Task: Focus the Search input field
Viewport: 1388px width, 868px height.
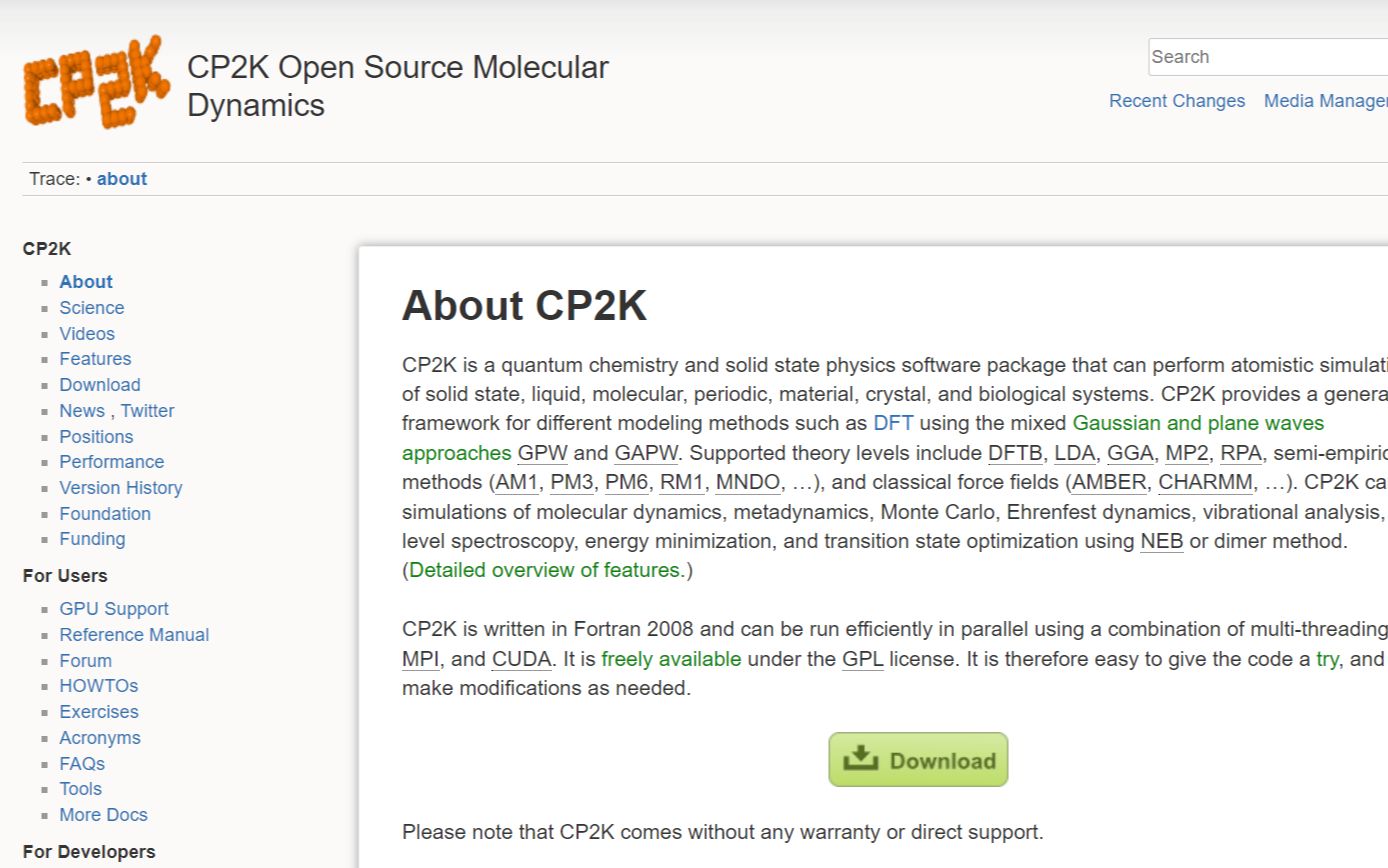Action: point(1268,57)
